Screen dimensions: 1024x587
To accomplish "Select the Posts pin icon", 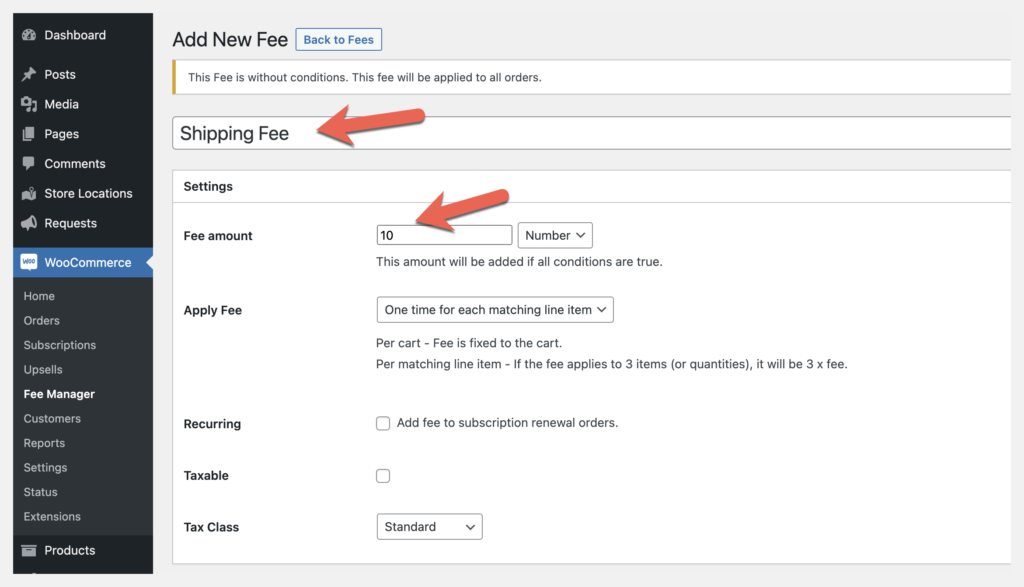I will click(27, 74).
